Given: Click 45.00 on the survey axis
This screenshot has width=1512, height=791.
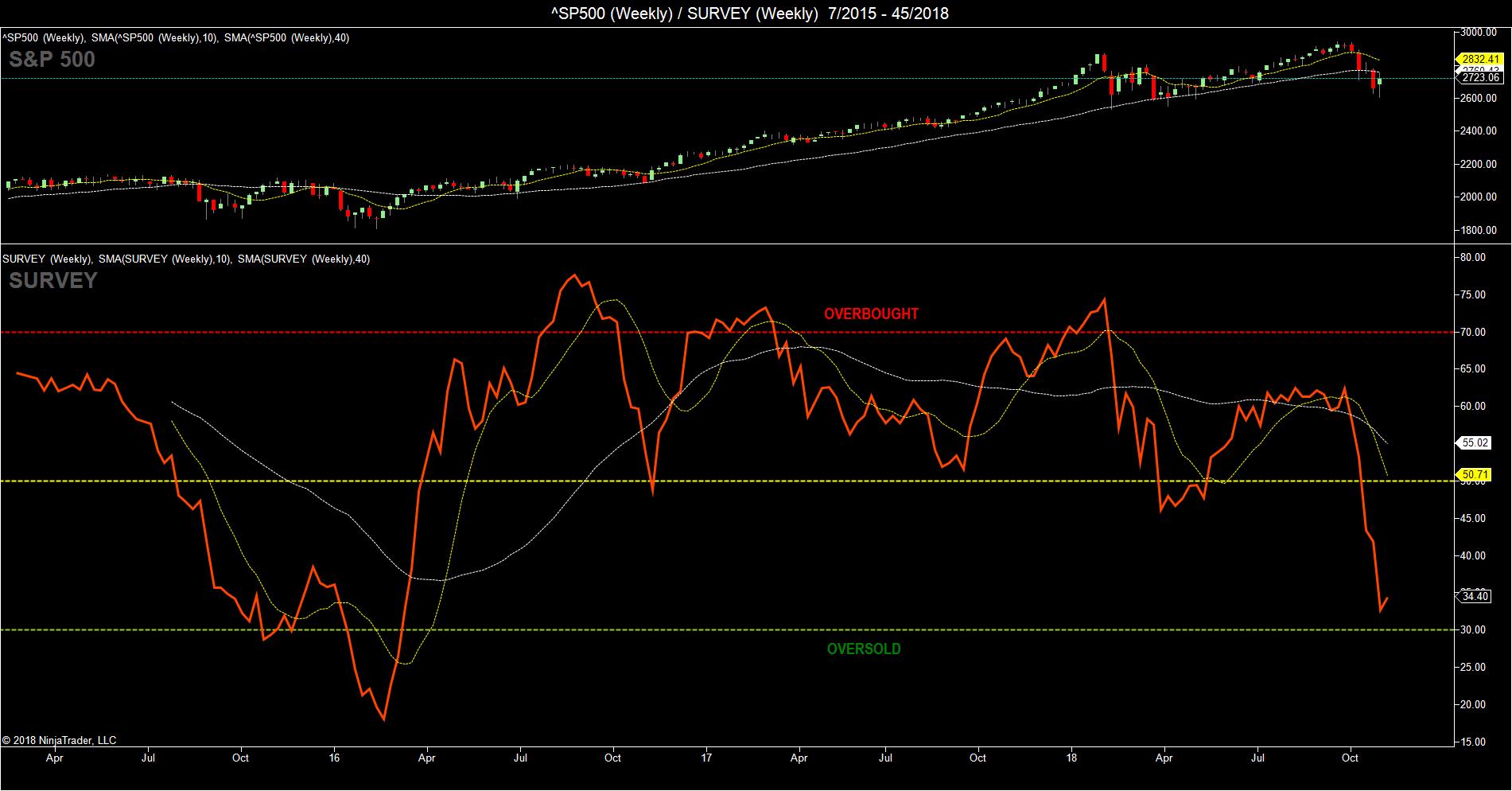Looking at the screenshot, I should (x=1473, y=518).
